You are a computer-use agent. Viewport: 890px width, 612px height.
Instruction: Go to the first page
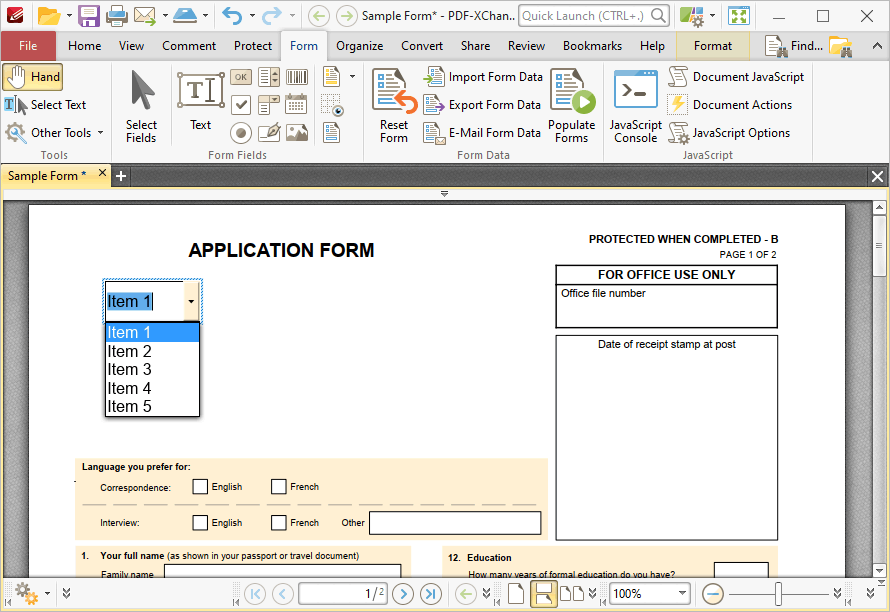(254, 594)
